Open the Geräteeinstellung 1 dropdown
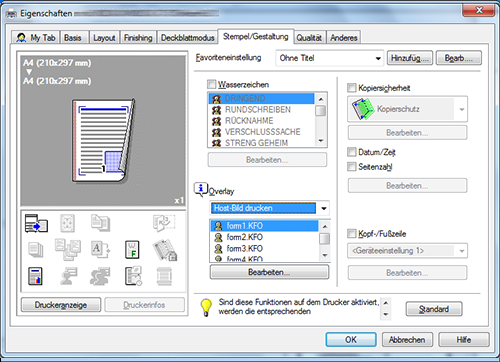This screenshot has height=362, width=500. click(407, 251)
